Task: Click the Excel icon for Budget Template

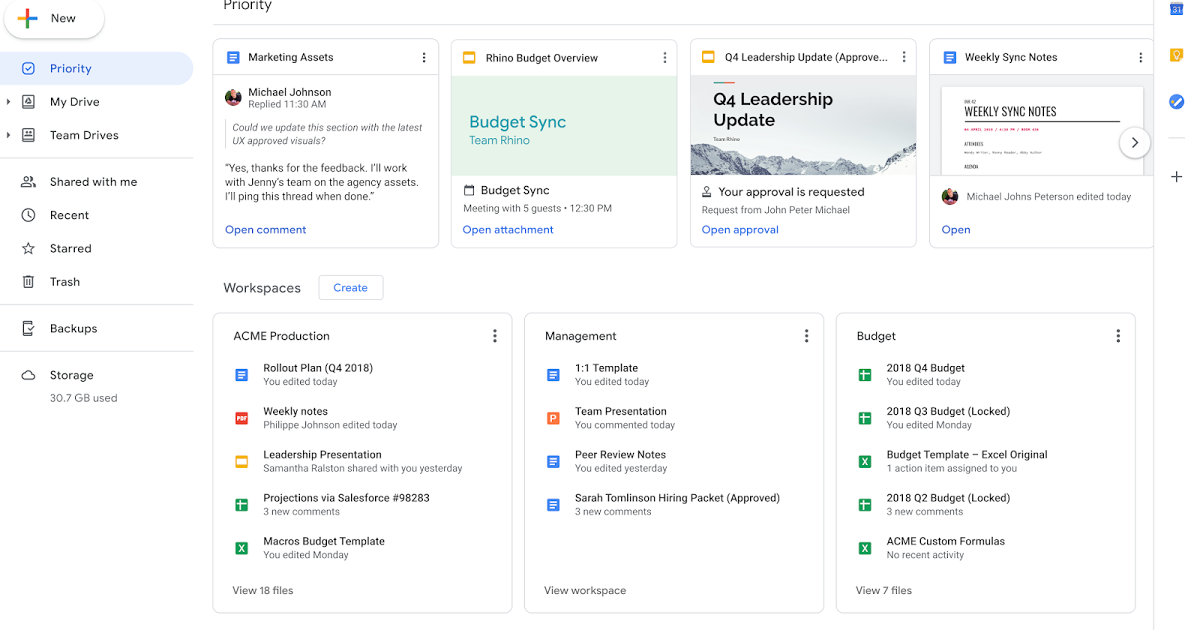Action: tap(863, 461)
